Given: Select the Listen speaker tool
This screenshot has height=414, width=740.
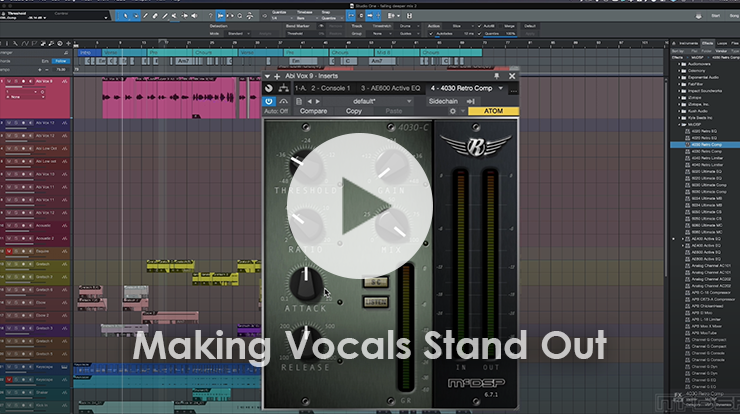Looking at the screenshot, I should coord(194,16).
